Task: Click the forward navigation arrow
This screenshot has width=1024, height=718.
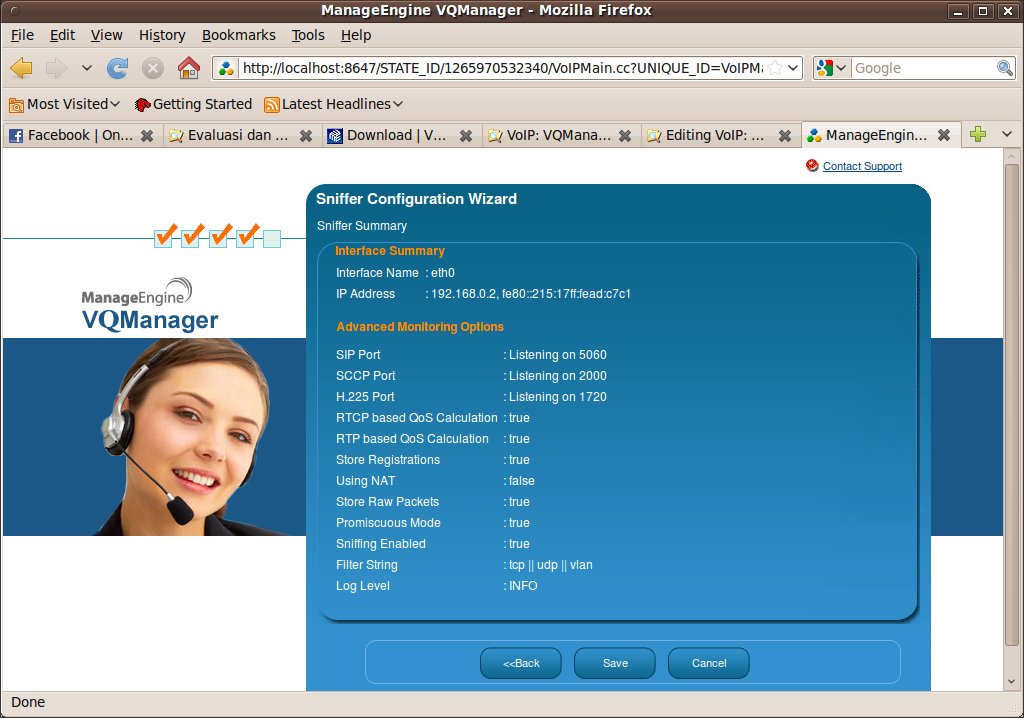Action: (56, 68)
